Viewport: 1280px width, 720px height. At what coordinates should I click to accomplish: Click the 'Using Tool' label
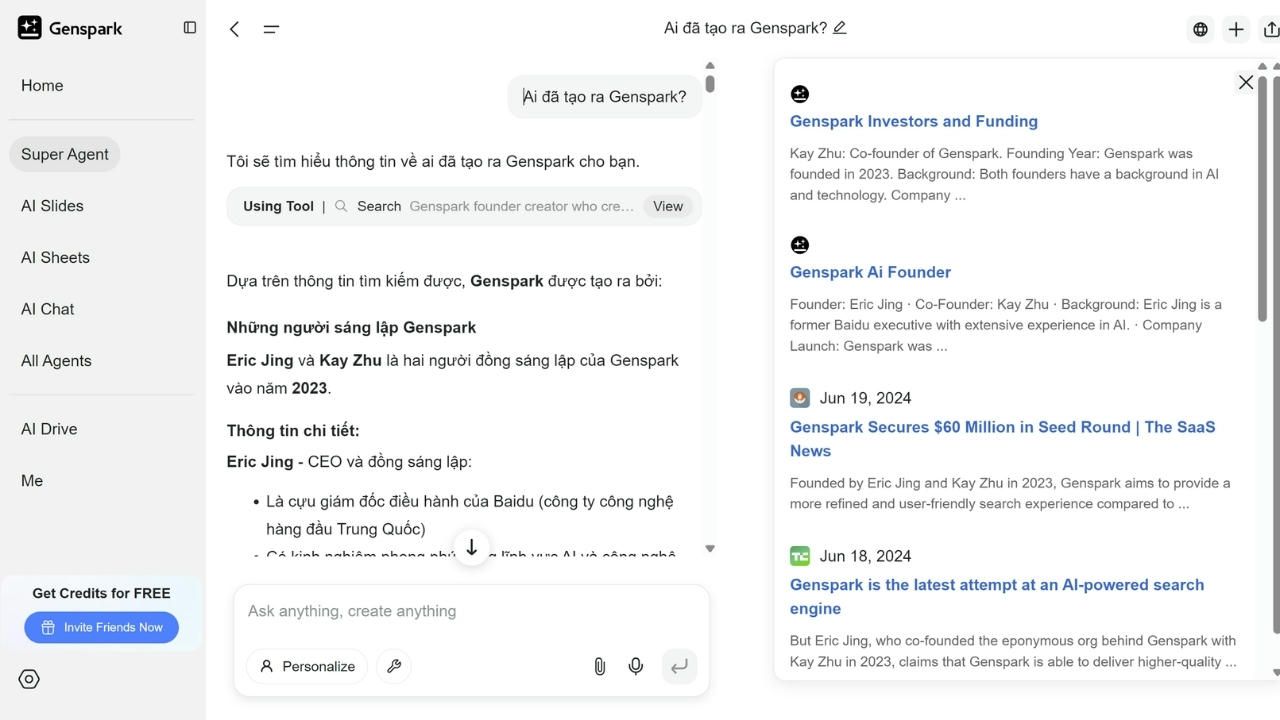(278, 206)
